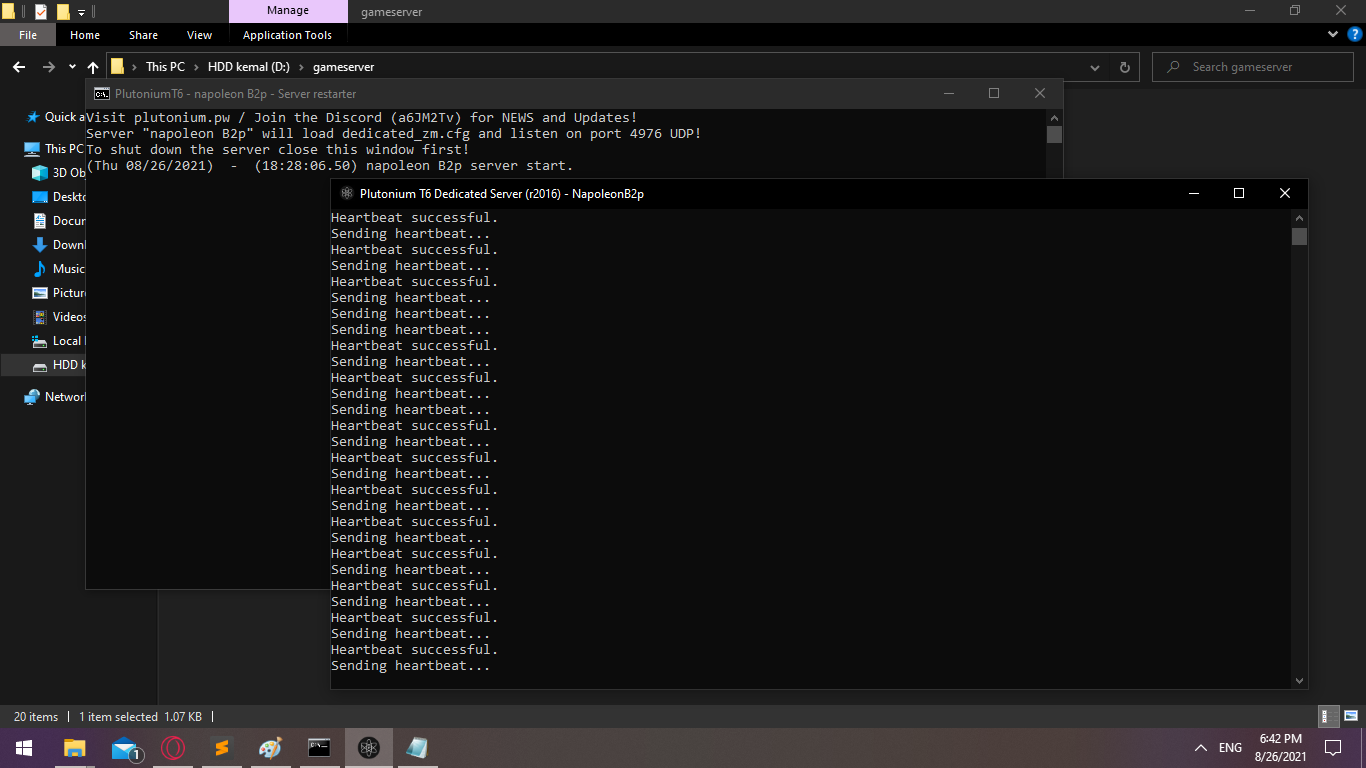
Task: Click This PC in address breadcrumb
Action: click(165, 67)
